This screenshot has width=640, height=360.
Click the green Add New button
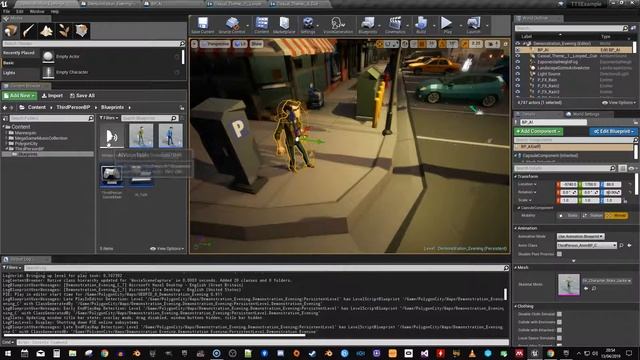point(19,96)
